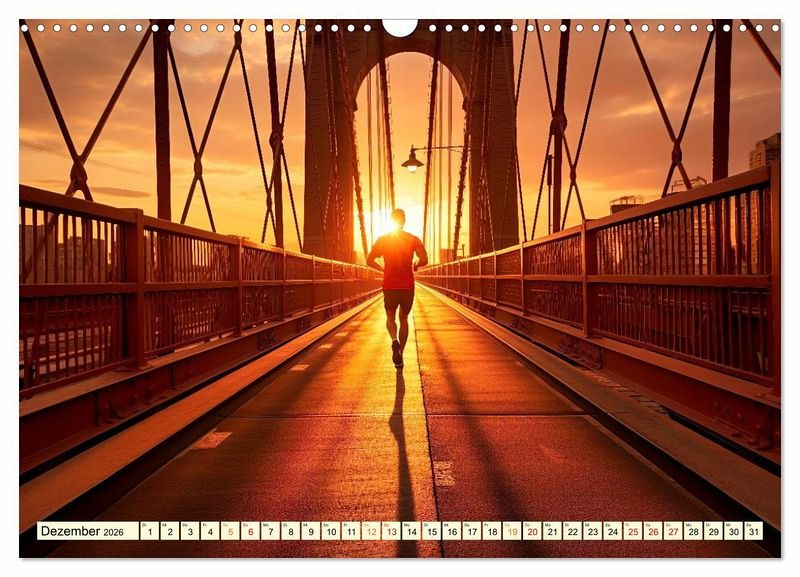Image resolution: width=800 pixels, height=577 pixels.
Task: Select weekend day 20 in calendar strip
Action: pos(532,531)
